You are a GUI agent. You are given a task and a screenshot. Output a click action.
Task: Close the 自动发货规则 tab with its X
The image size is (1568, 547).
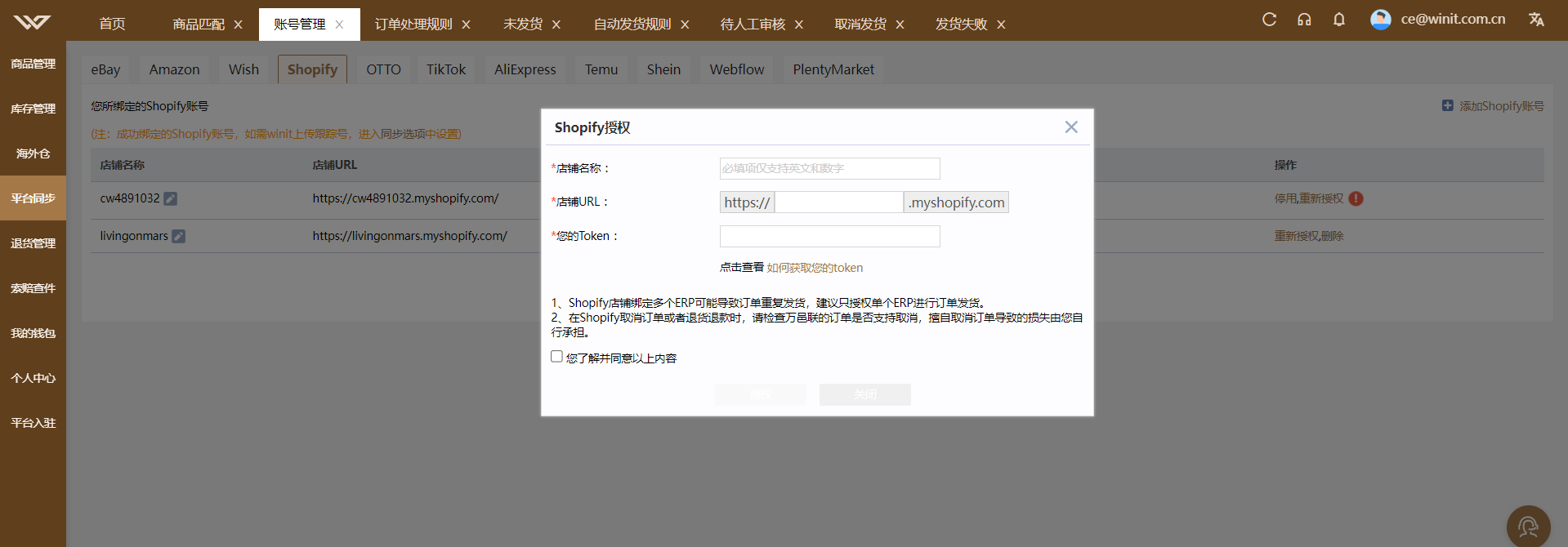coord(685,24)
